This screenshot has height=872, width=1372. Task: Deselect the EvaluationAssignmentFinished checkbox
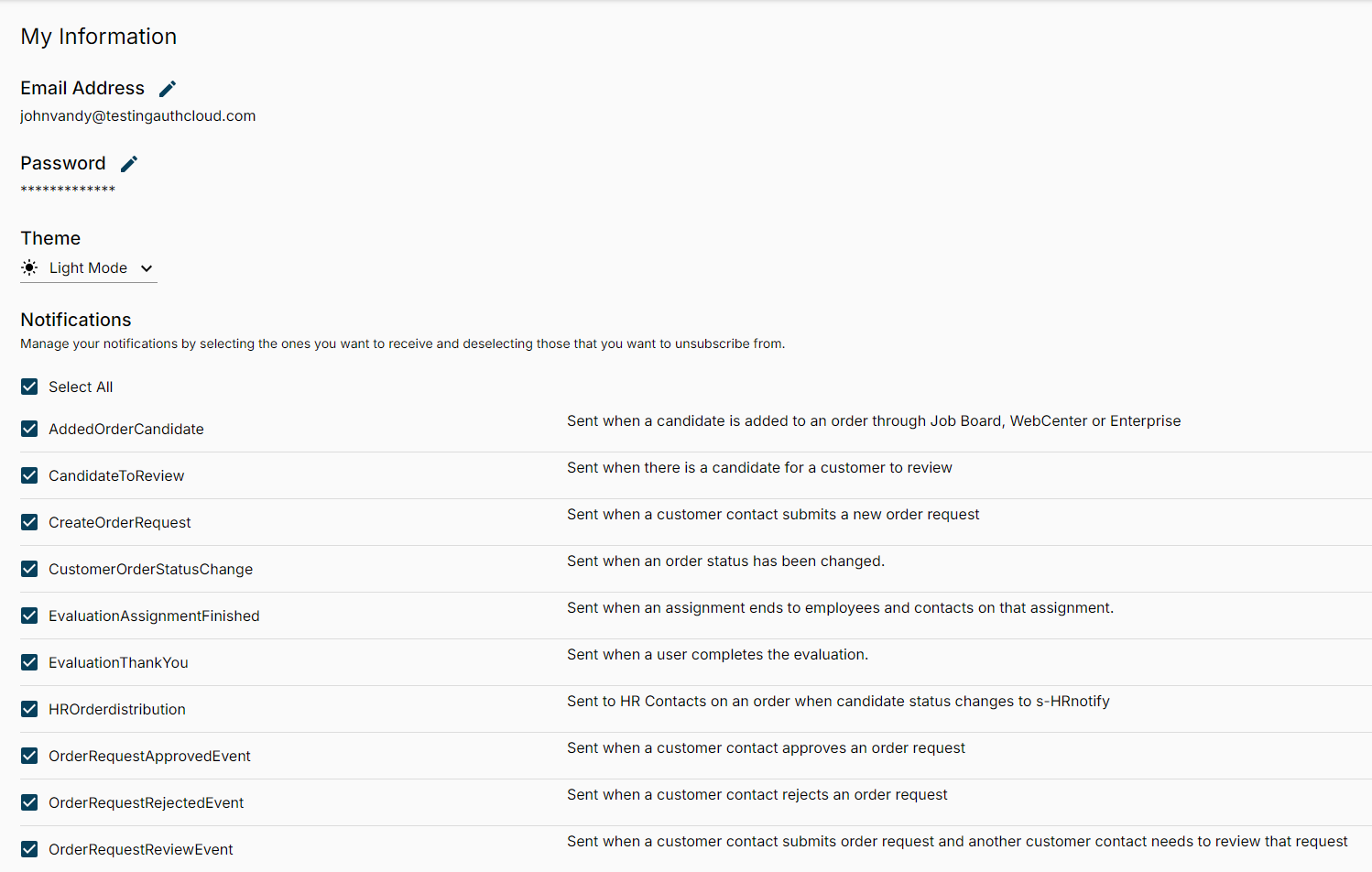coord(29,616)
